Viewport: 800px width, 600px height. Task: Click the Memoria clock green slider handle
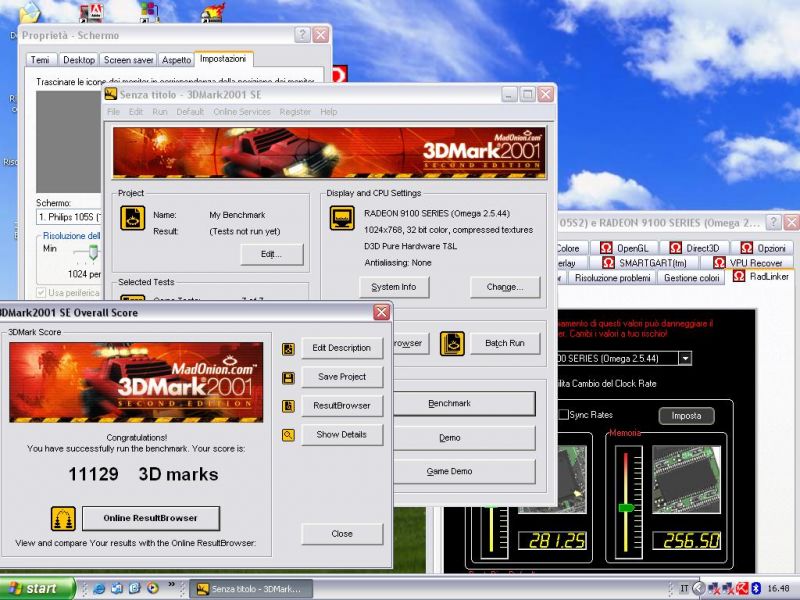626,508
